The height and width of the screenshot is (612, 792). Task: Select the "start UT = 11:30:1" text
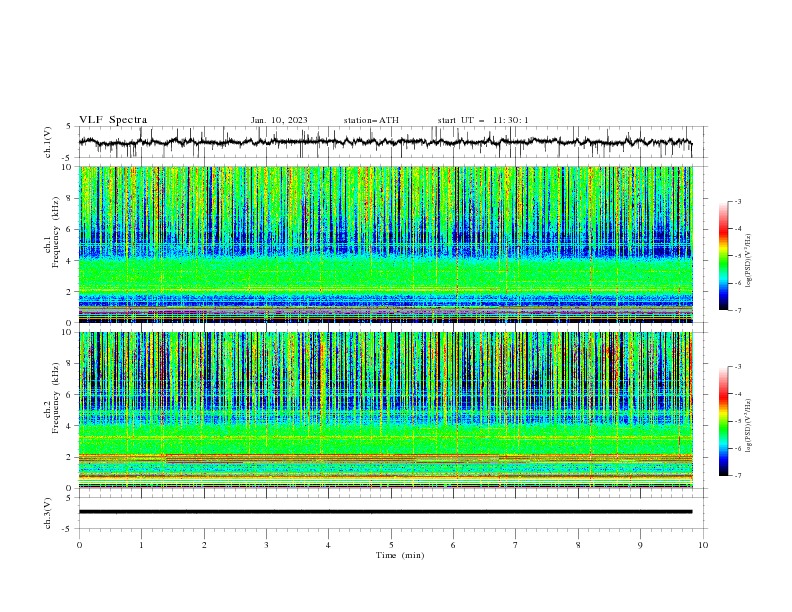[483, 120]
